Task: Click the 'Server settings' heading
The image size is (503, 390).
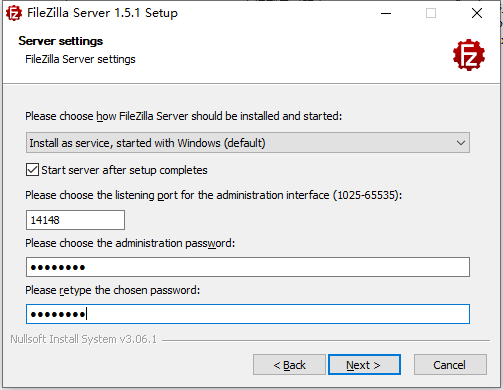Action: 61,41
